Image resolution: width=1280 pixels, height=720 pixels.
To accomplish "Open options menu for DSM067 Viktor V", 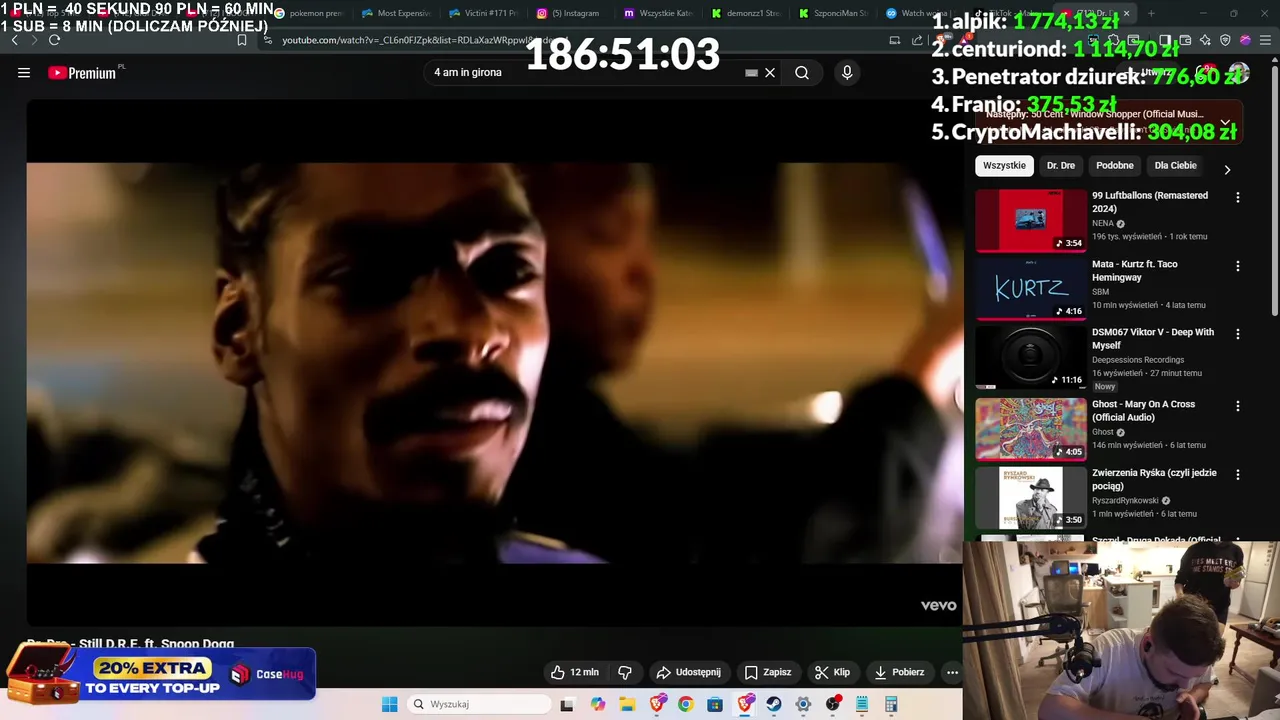I will (1238, 334).
